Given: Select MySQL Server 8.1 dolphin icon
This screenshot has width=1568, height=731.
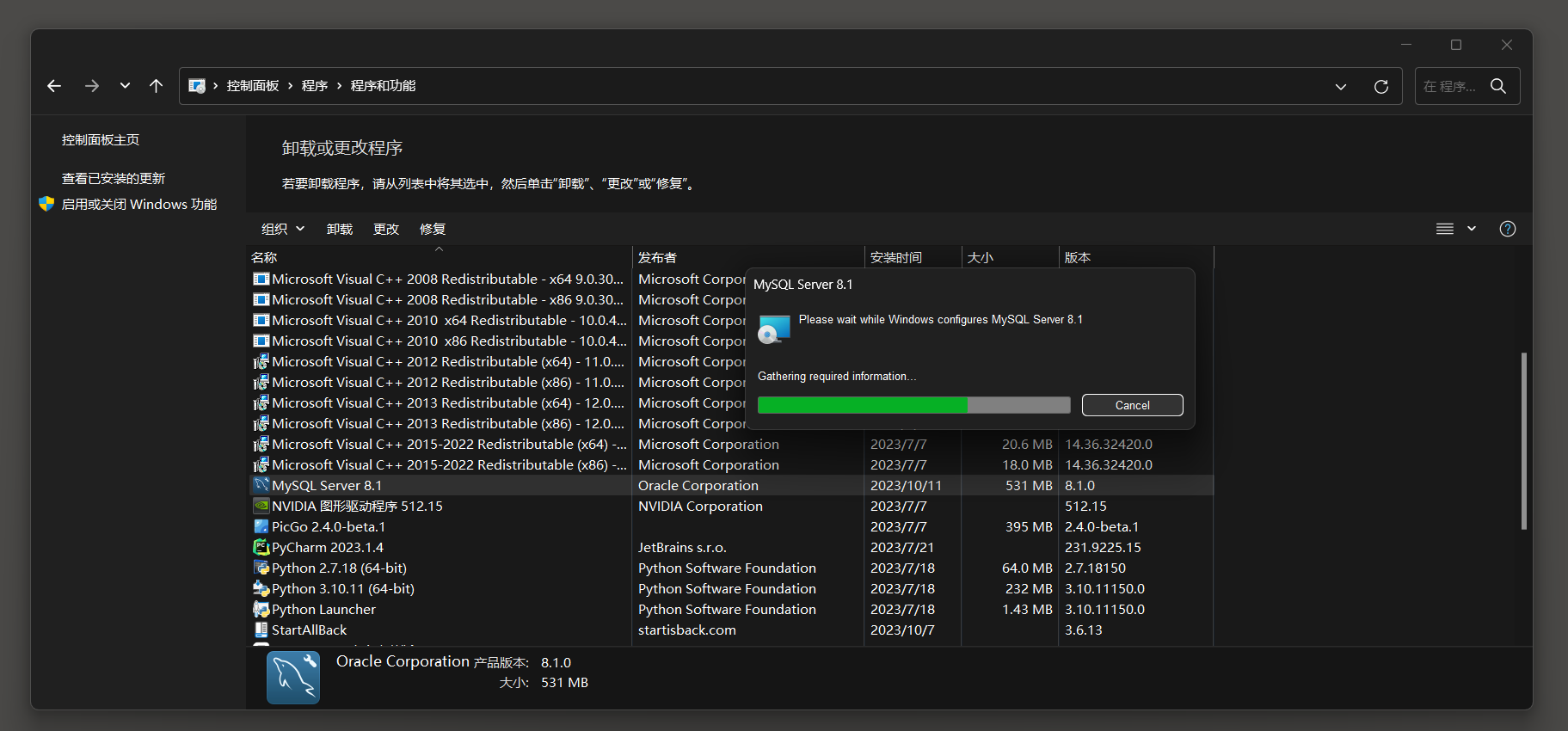Looking at the screenshot, I should click(x=261, y=485).
